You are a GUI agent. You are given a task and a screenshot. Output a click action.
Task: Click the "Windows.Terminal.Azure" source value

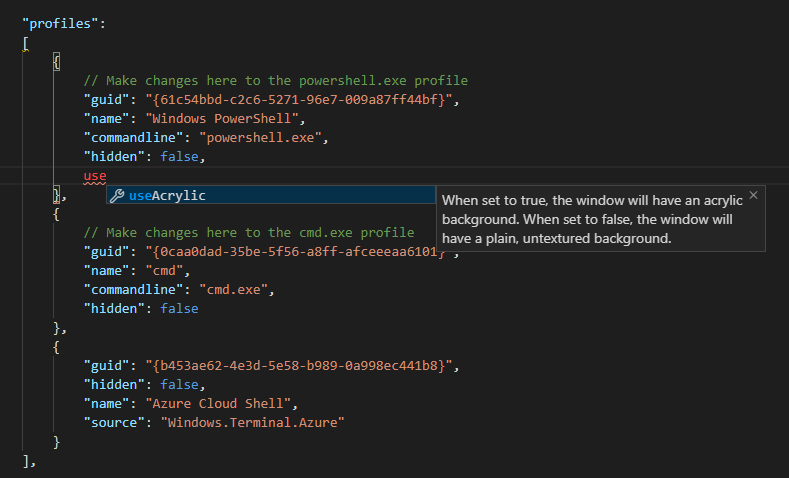tap(253, 423)
